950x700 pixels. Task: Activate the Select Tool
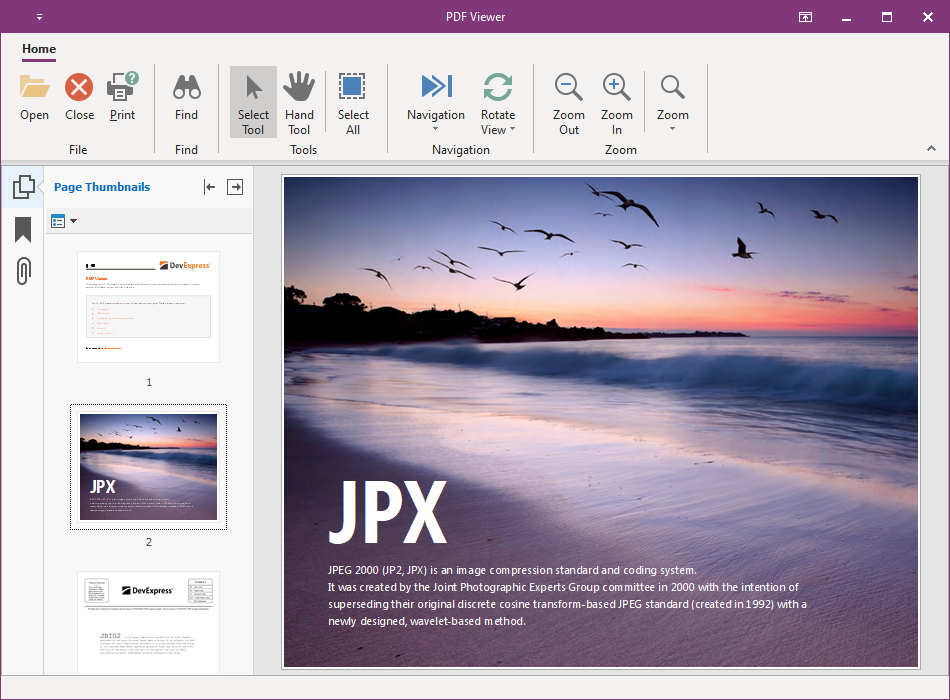[x=252, y=100]
